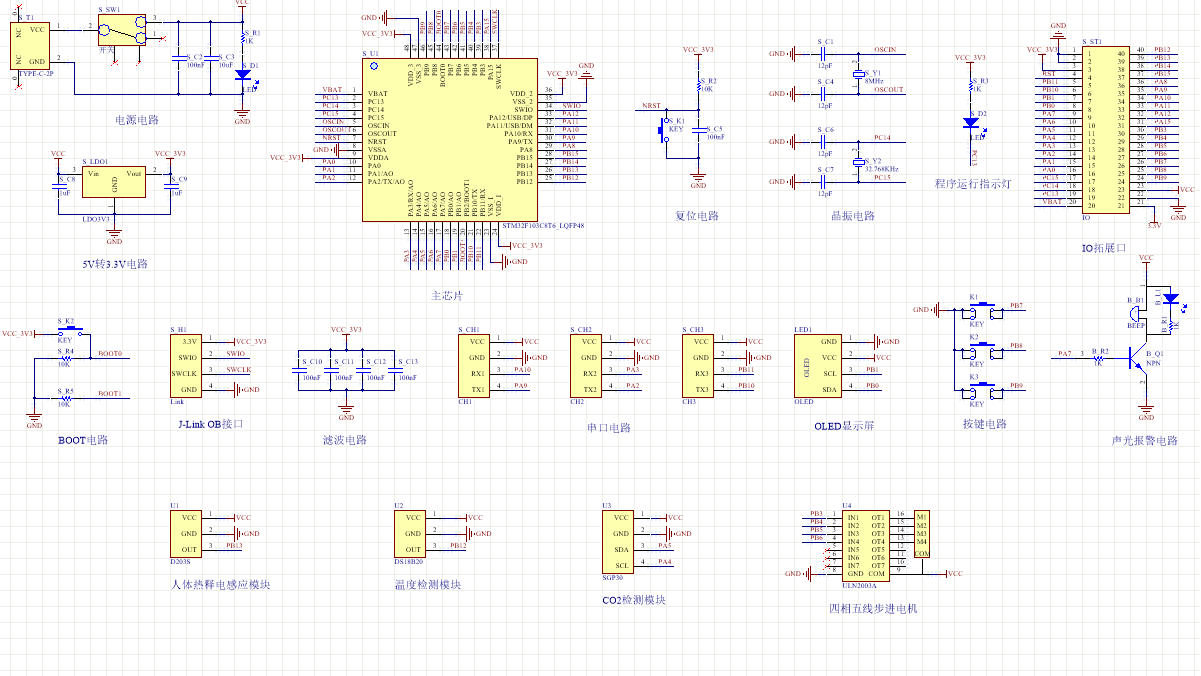Select the run indicator LED S_D2
1201x676 pixels.
969,122
